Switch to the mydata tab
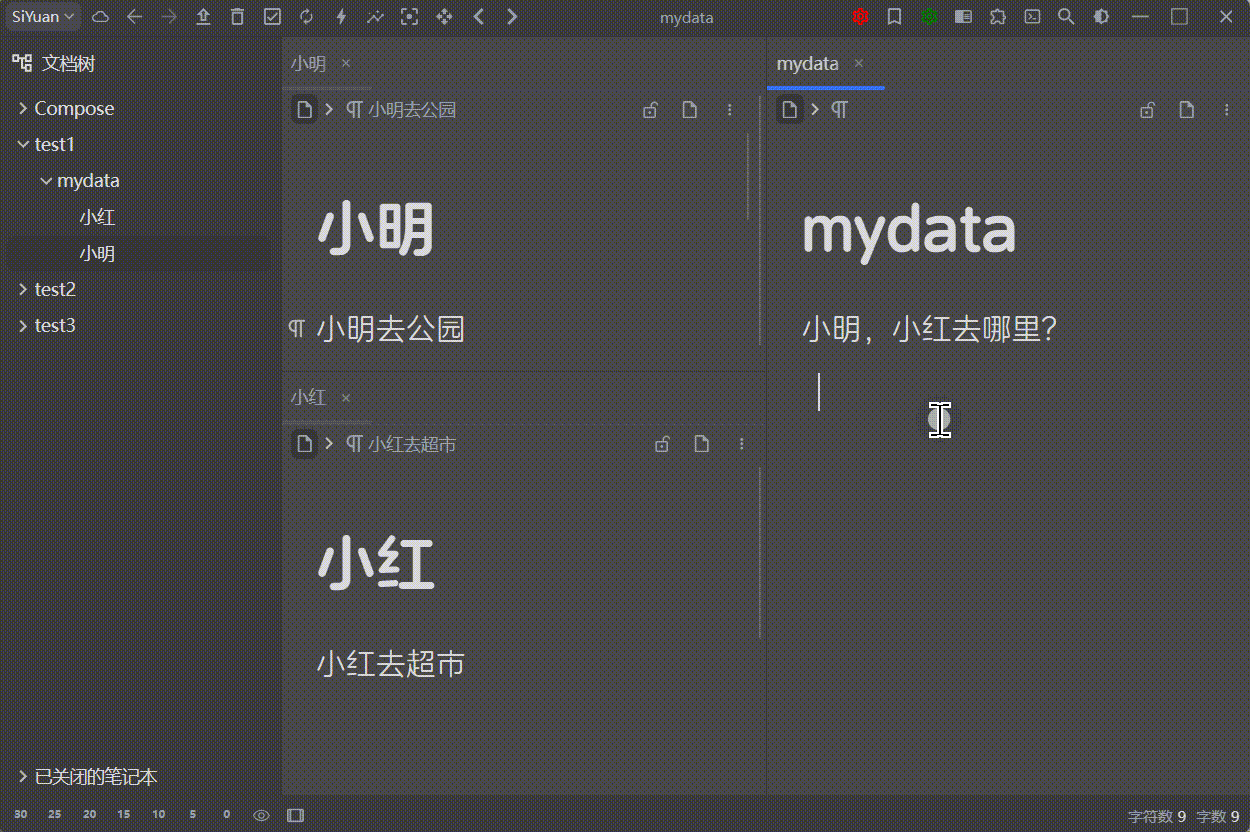The image size is (1250, 832). [807, 63]
